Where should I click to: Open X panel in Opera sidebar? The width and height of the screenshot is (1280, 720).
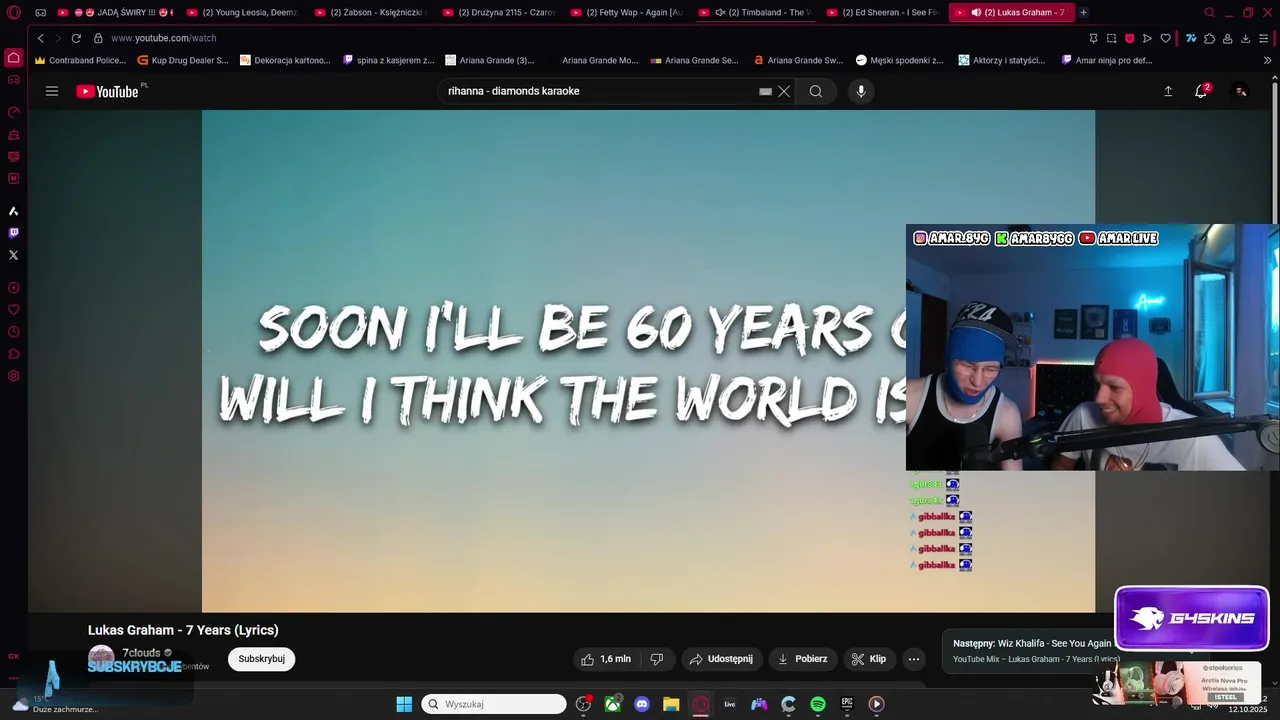(13, 255)
